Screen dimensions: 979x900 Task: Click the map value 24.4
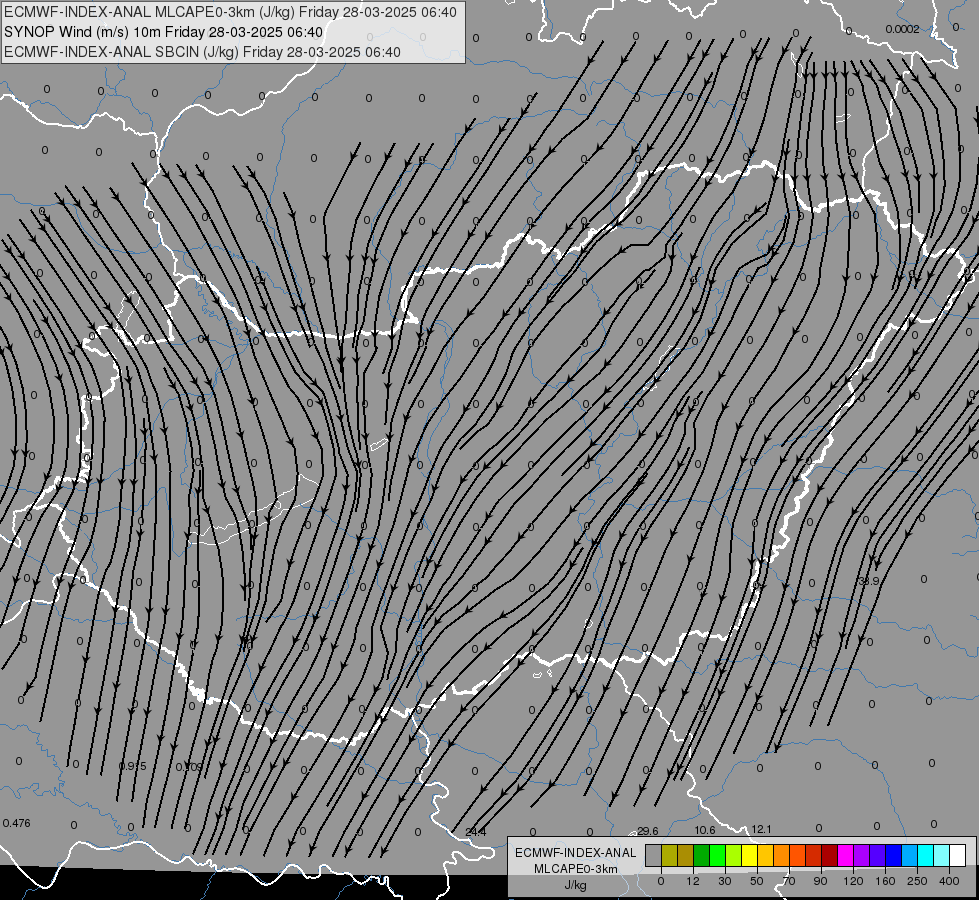point(476,832)
